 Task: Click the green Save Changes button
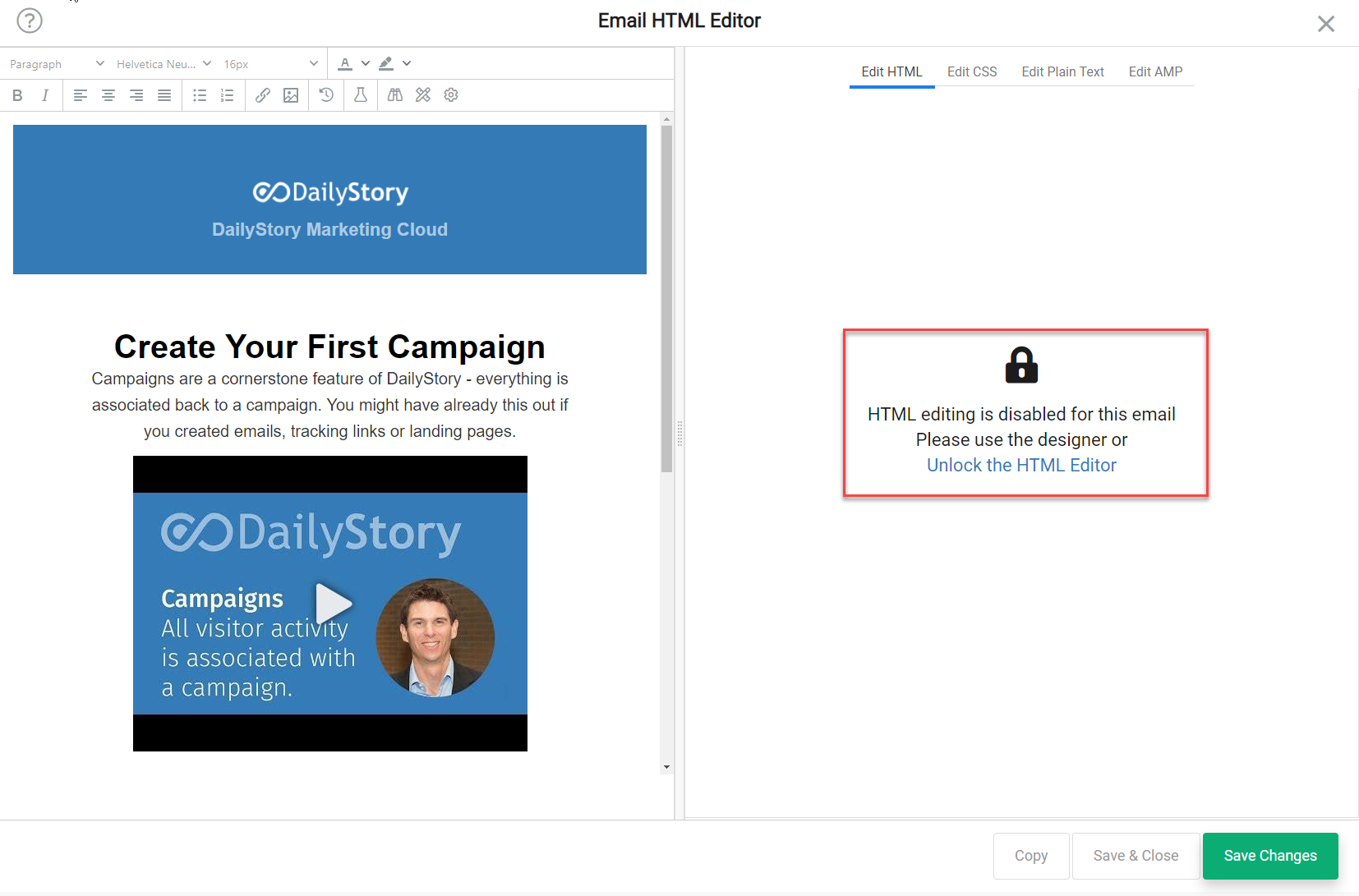[x=1270, y=856]
